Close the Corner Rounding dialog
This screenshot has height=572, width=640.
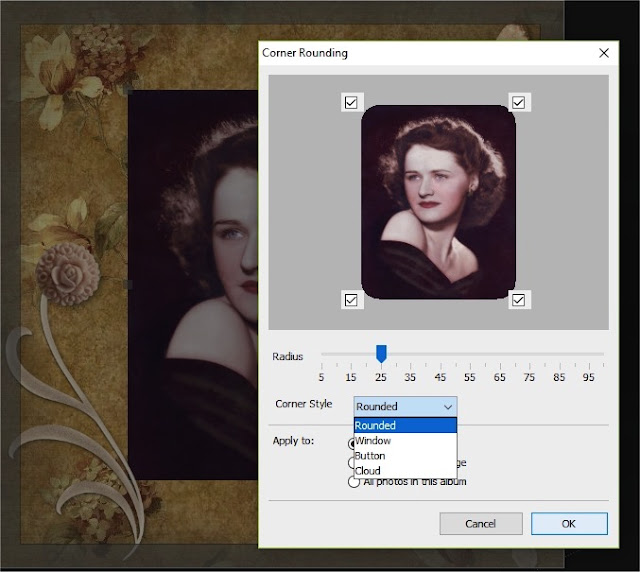[603, 52]
